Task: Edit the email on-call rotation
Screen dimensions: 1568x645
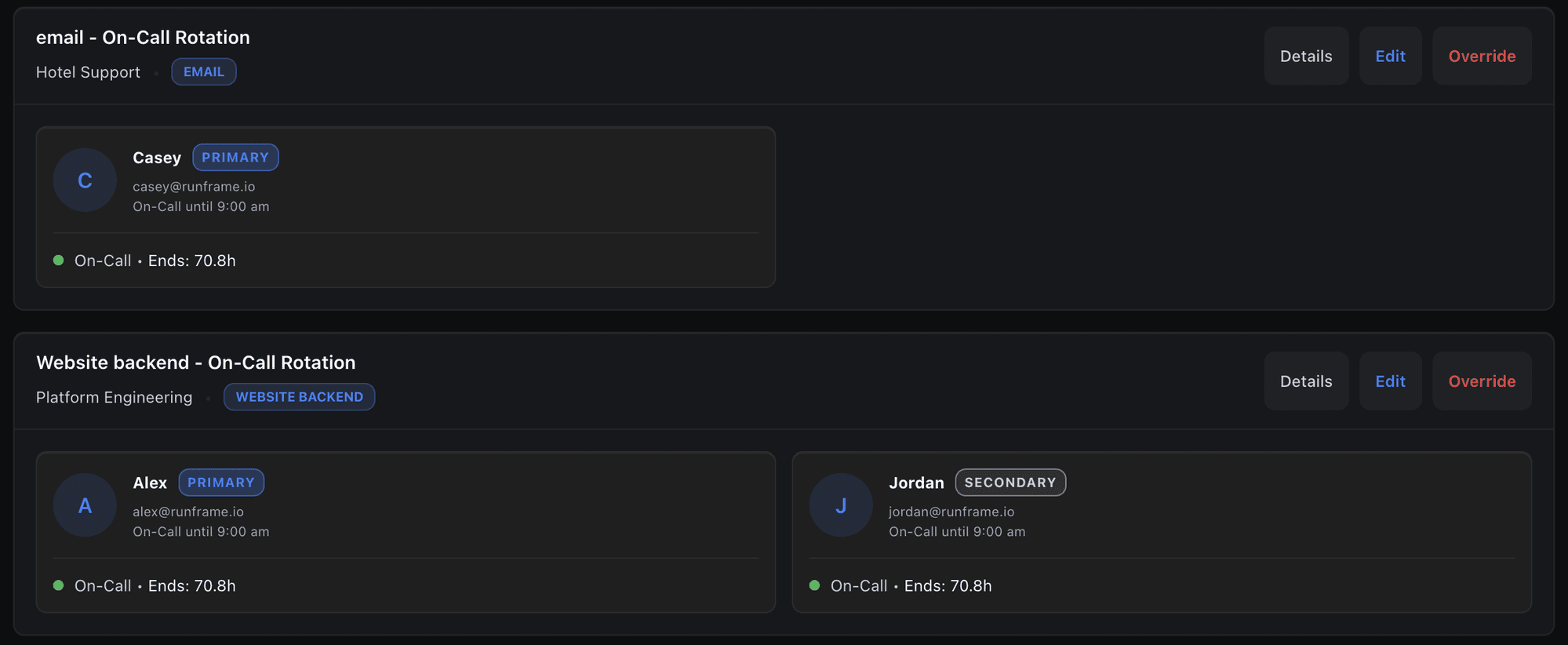Action: coord(1390,56)
